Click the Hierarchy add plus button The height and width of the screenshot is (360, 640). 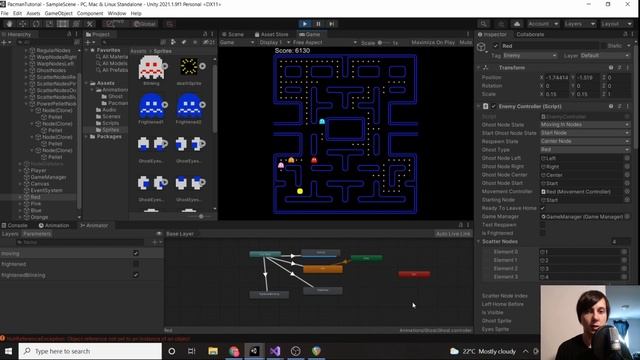4,42
